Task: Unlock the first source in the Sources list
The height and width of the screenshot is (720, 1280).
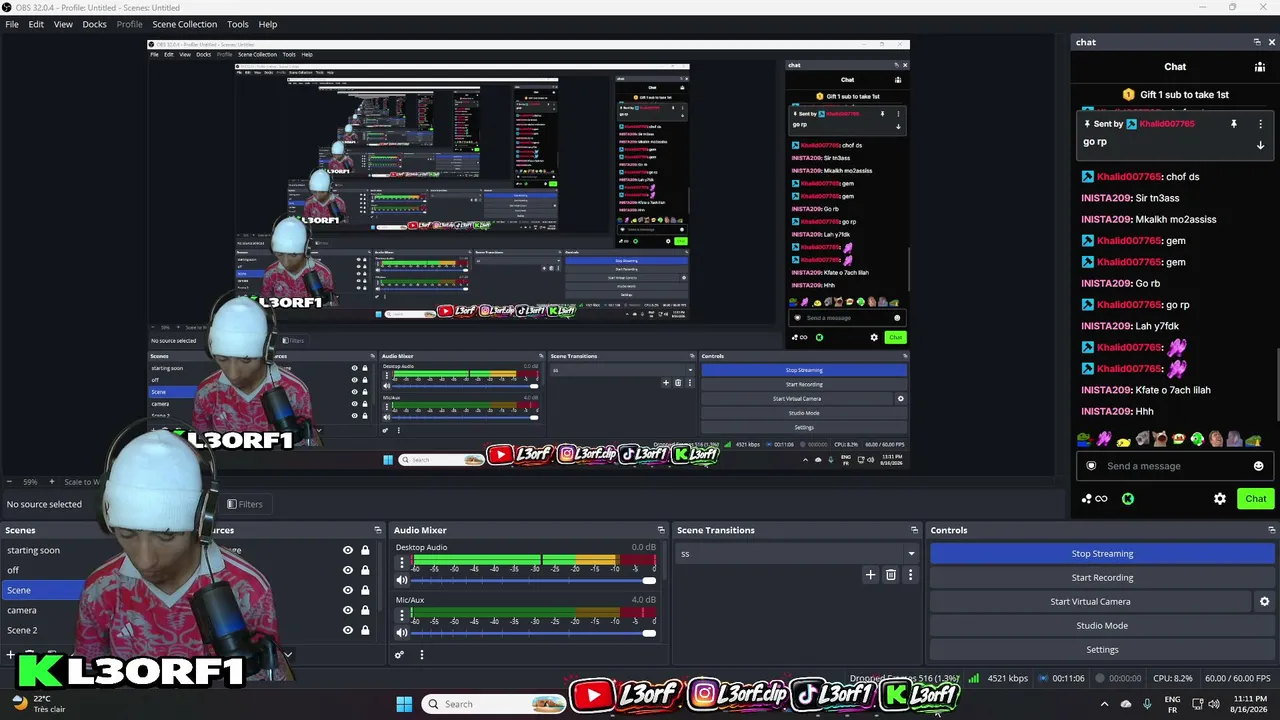Action: click(365, 550)
